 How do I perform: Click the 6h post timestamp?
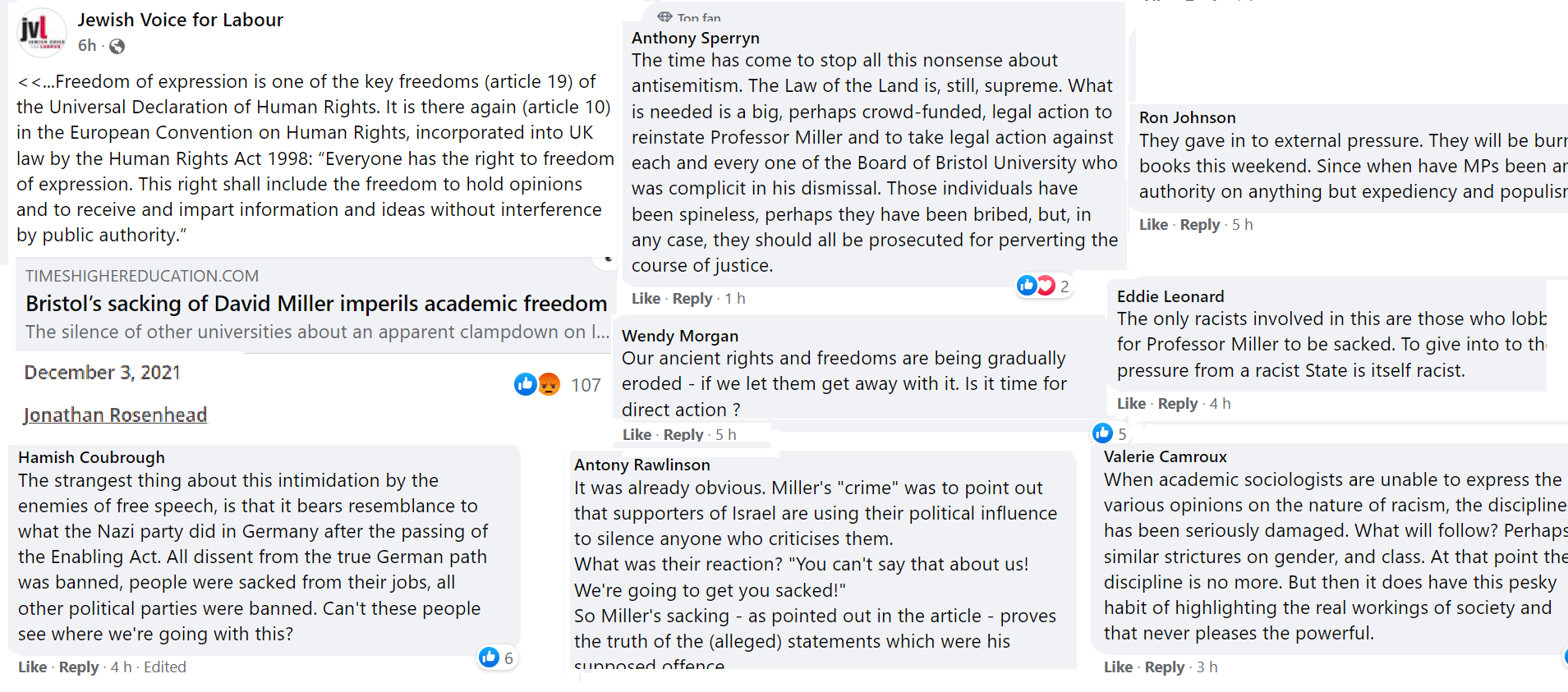coord(87,46)
